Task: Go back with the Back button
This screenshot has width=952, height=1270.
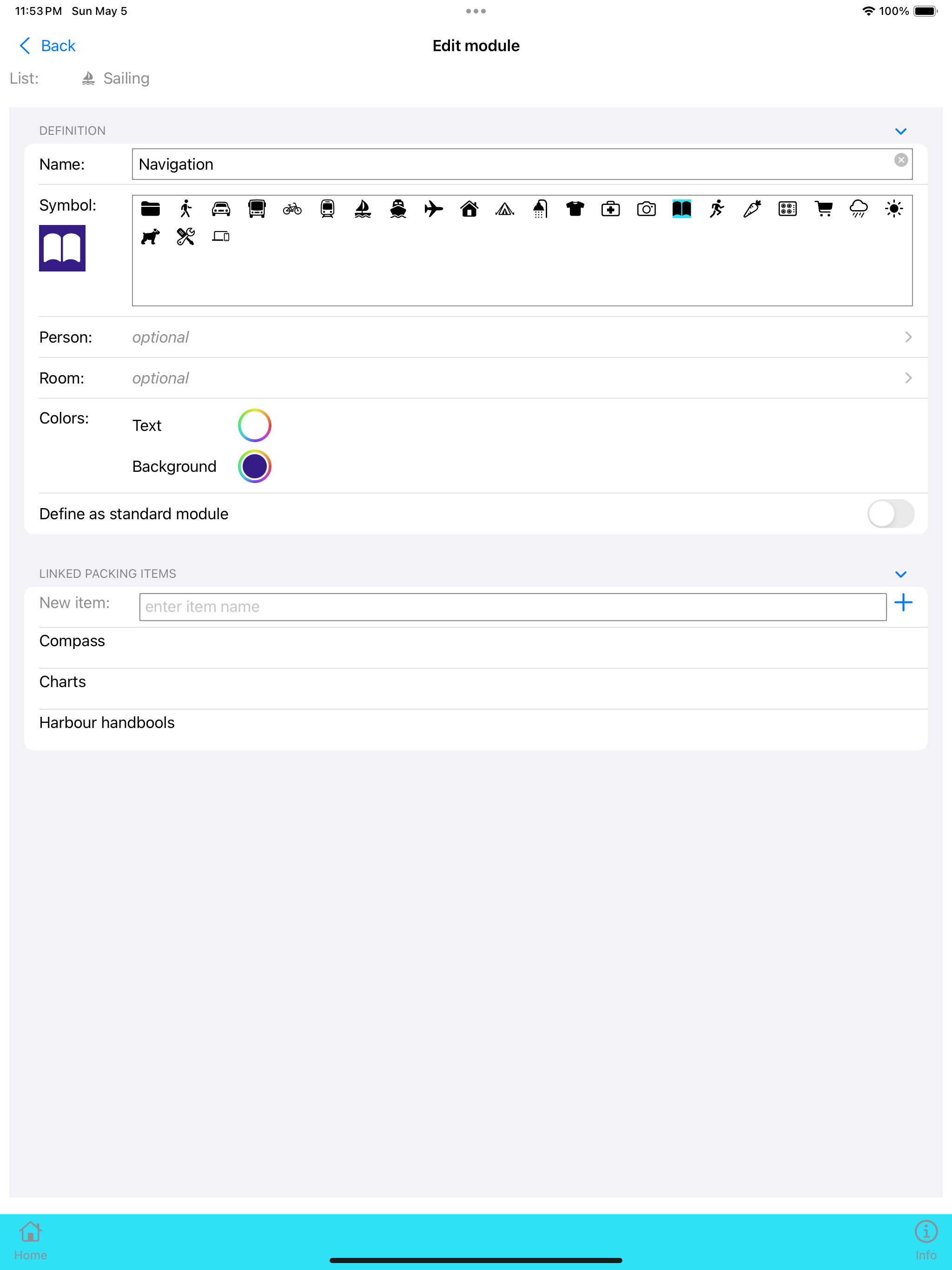Action: 47,46
